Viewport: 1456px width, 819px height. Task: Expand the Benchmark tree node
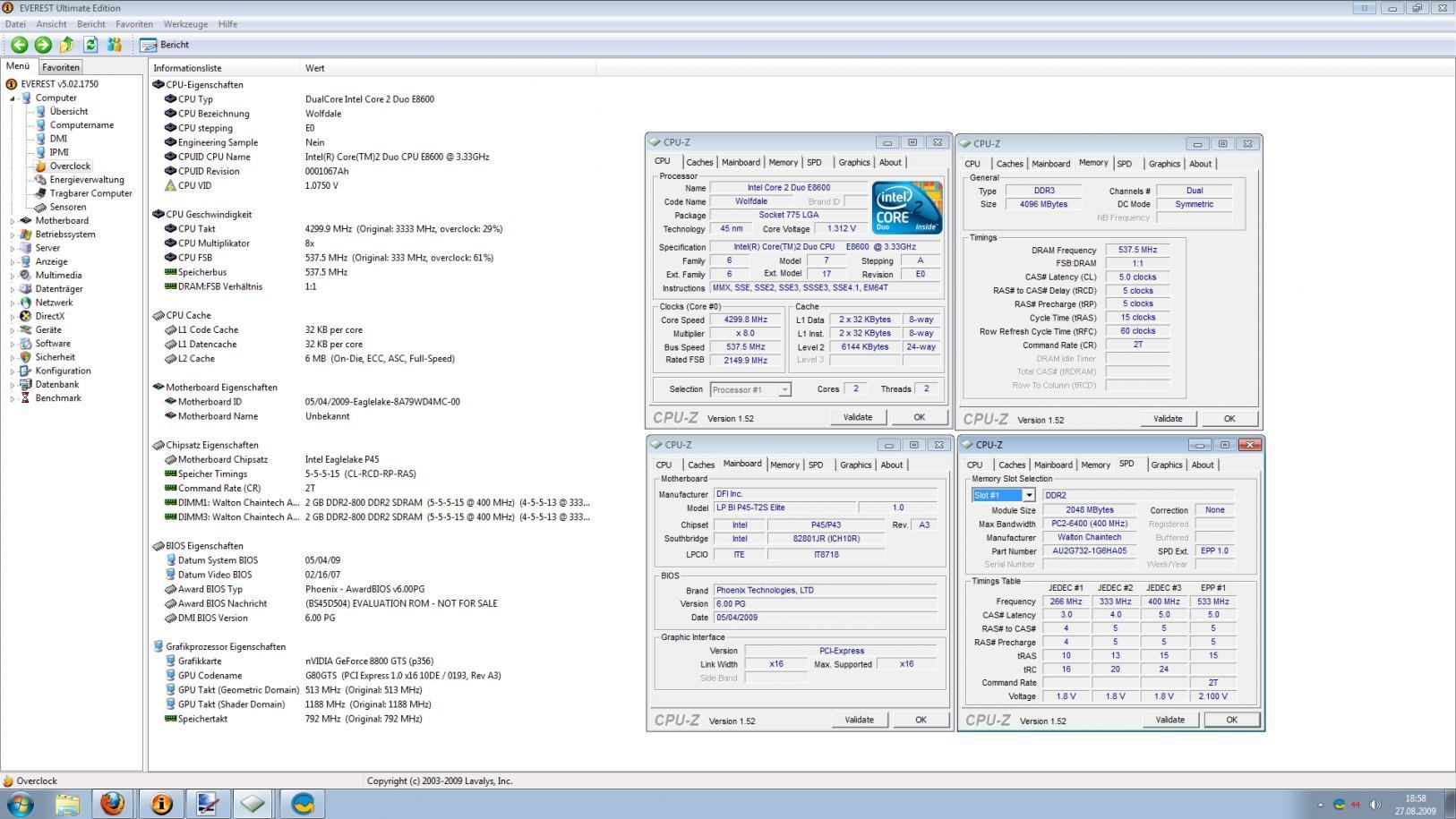coord(13,399)
